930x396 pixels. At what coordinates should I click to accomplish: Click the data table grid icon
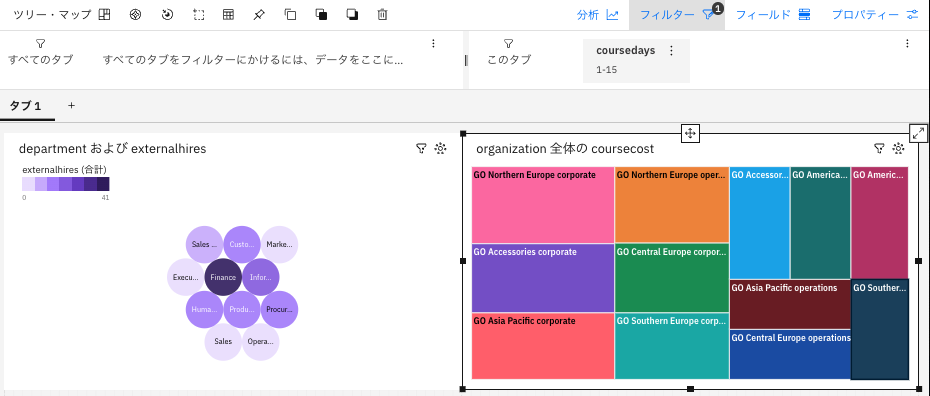point(228,15)
